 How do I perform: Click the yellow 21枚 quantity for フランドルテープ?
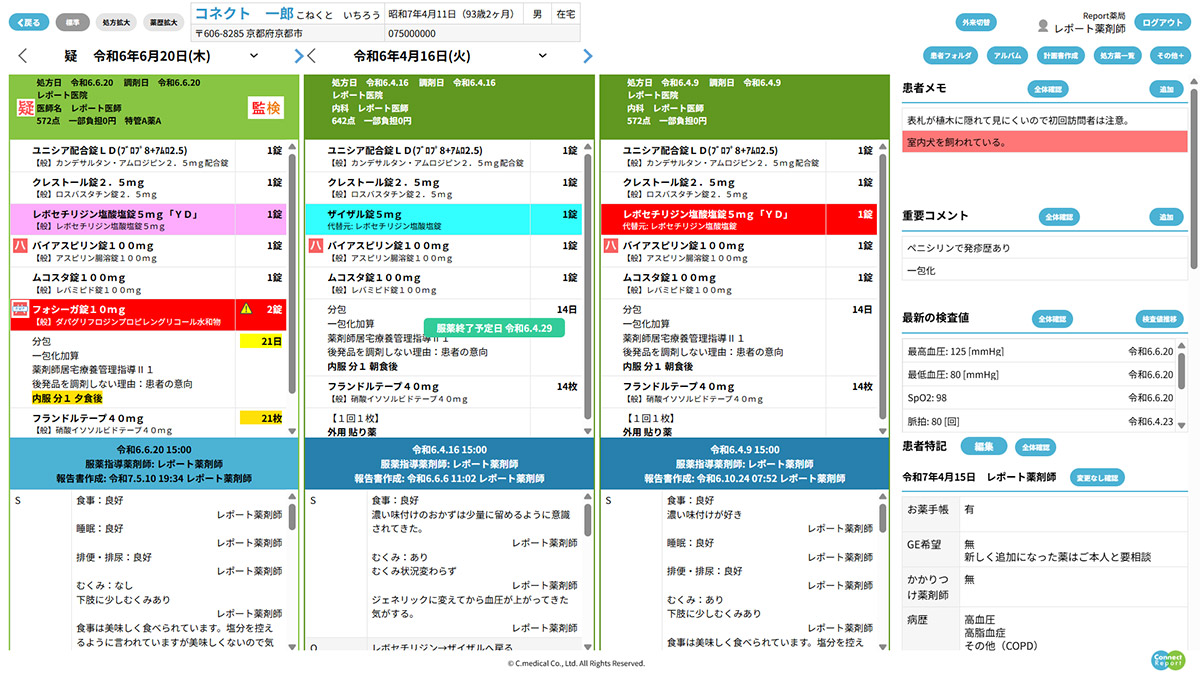click(263, 418)
